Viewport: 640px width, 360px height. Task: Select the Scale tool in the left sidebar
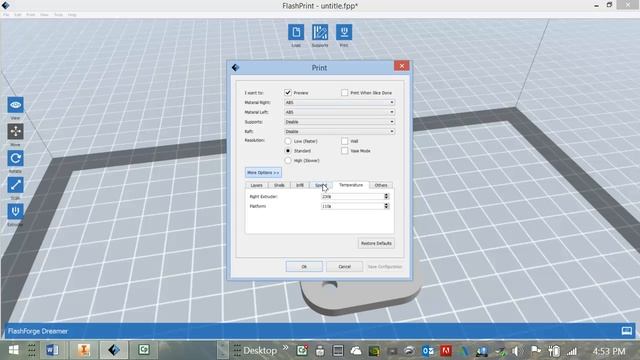click(16, 185)
